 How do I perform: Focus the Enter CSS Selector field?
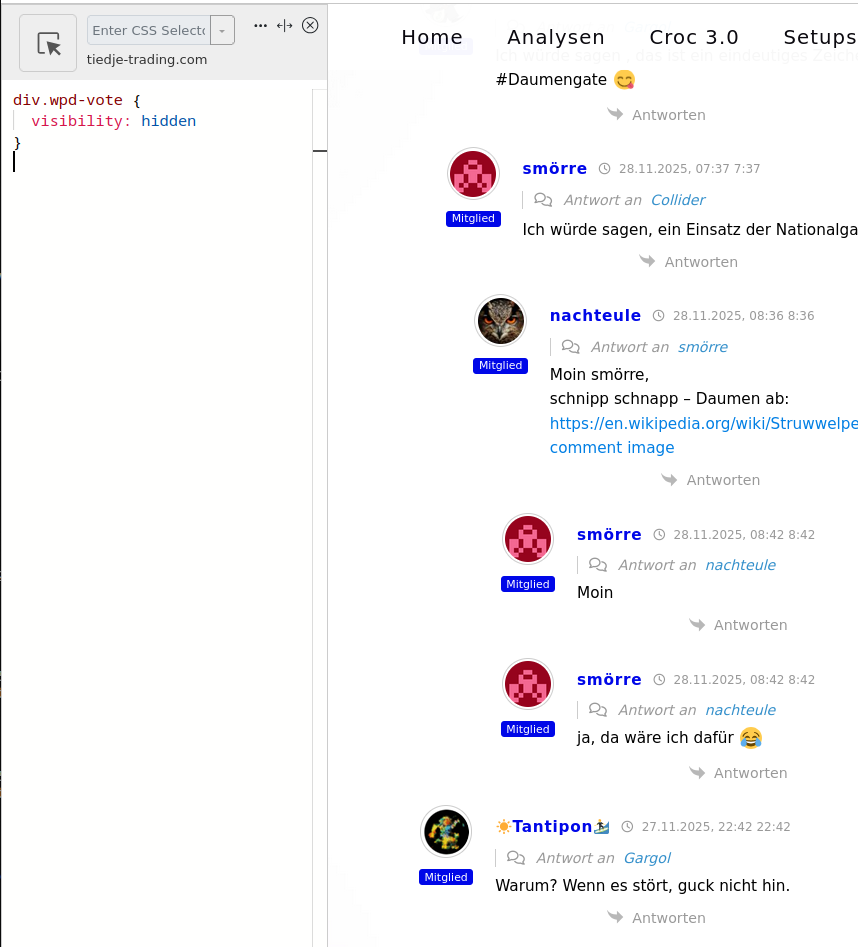[x=149, y=30]
